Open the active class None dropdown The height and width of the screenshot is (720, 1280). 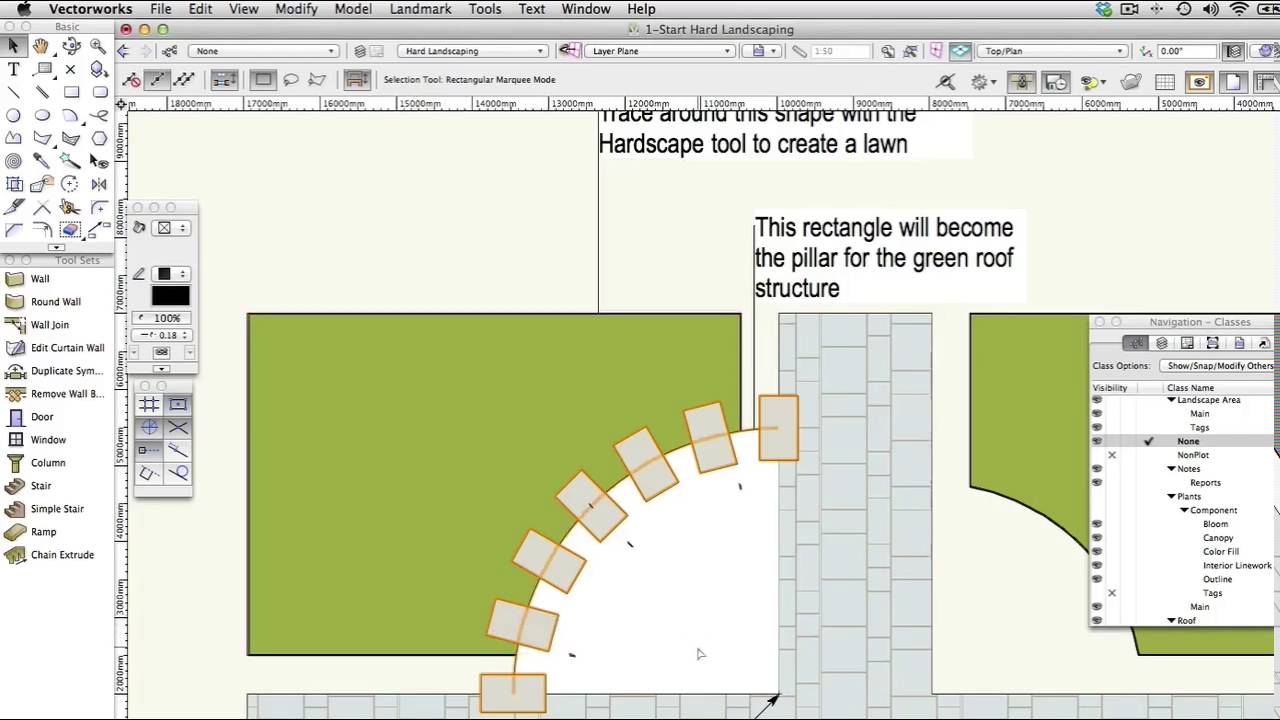[265, 51]
